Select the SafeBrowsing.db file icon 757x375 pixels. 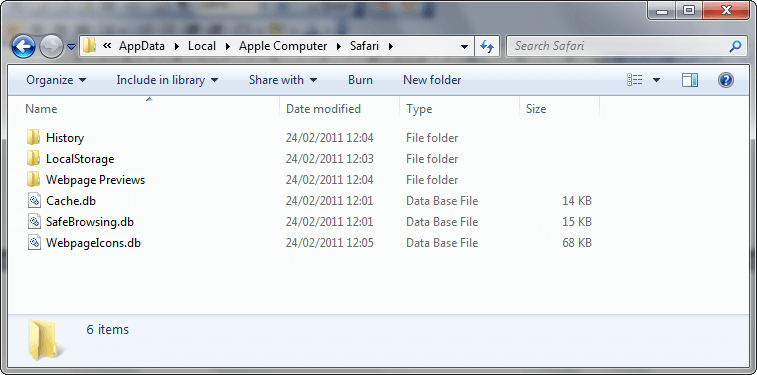(33, 222)
